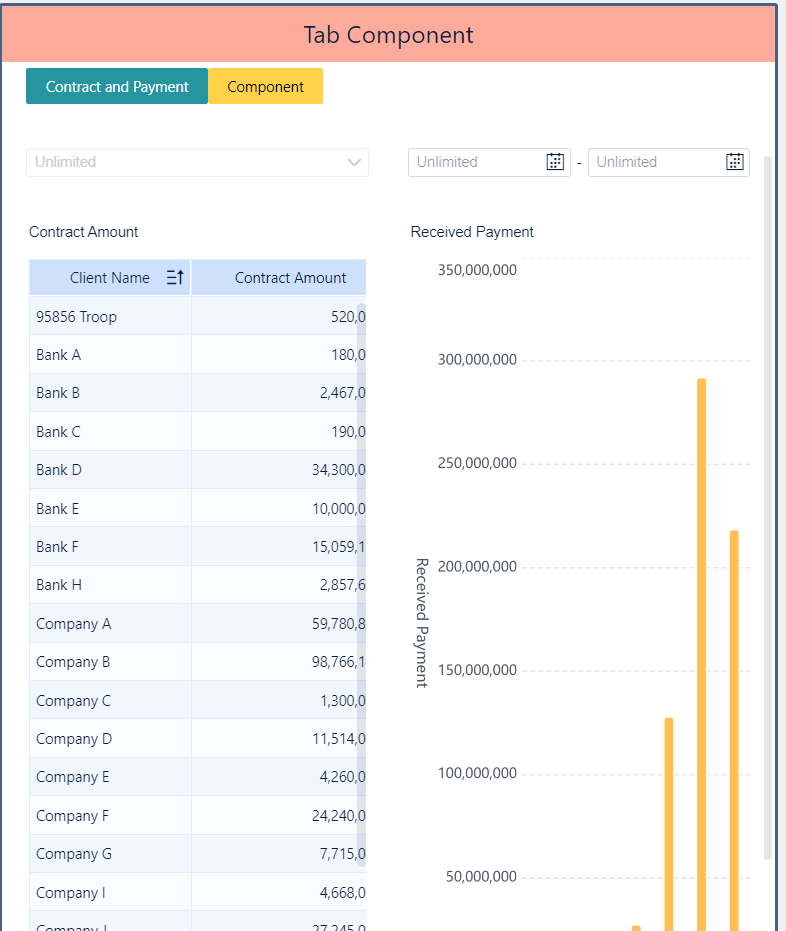786x931 pixels.
Task: Open the calendar icon for the start date
Action: [555, 161]
